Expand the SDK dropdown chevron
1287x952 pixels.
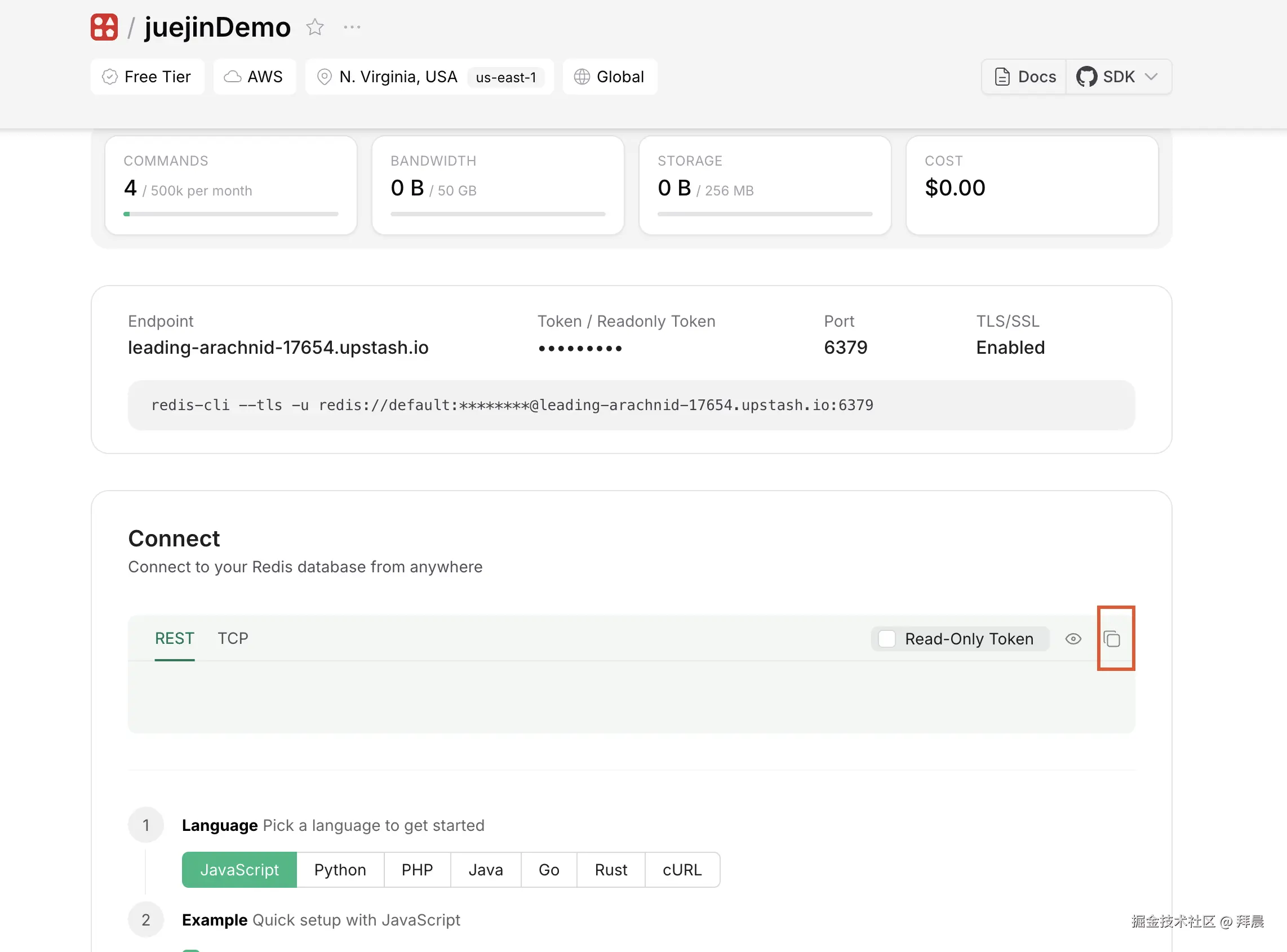coord(1152,77)
